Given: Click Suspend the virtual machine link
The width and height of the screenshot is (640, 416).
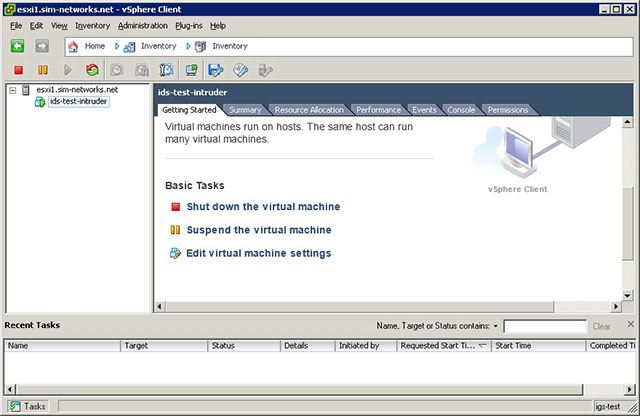Looking at the screenshot, I should [x=259, y=230].
